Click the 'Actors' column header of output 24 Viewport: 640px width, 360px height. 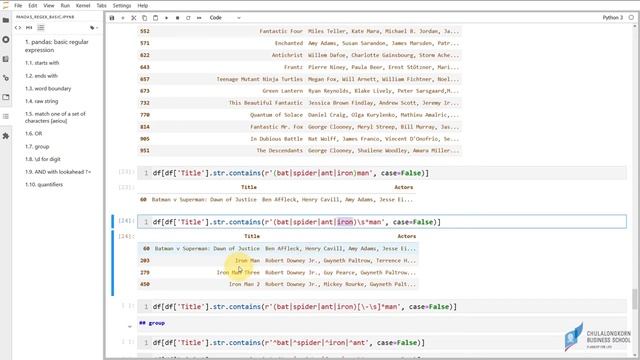pos(407,236)
